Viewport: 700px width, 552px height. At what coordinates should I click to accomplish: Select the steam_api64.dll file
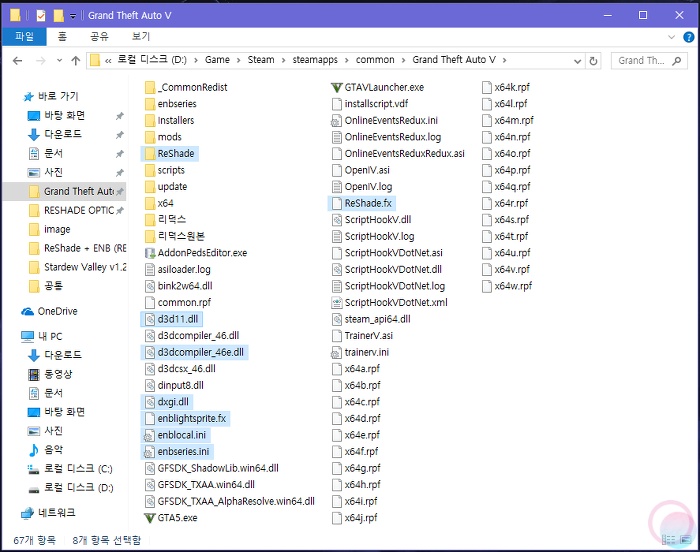click(371, 319)
